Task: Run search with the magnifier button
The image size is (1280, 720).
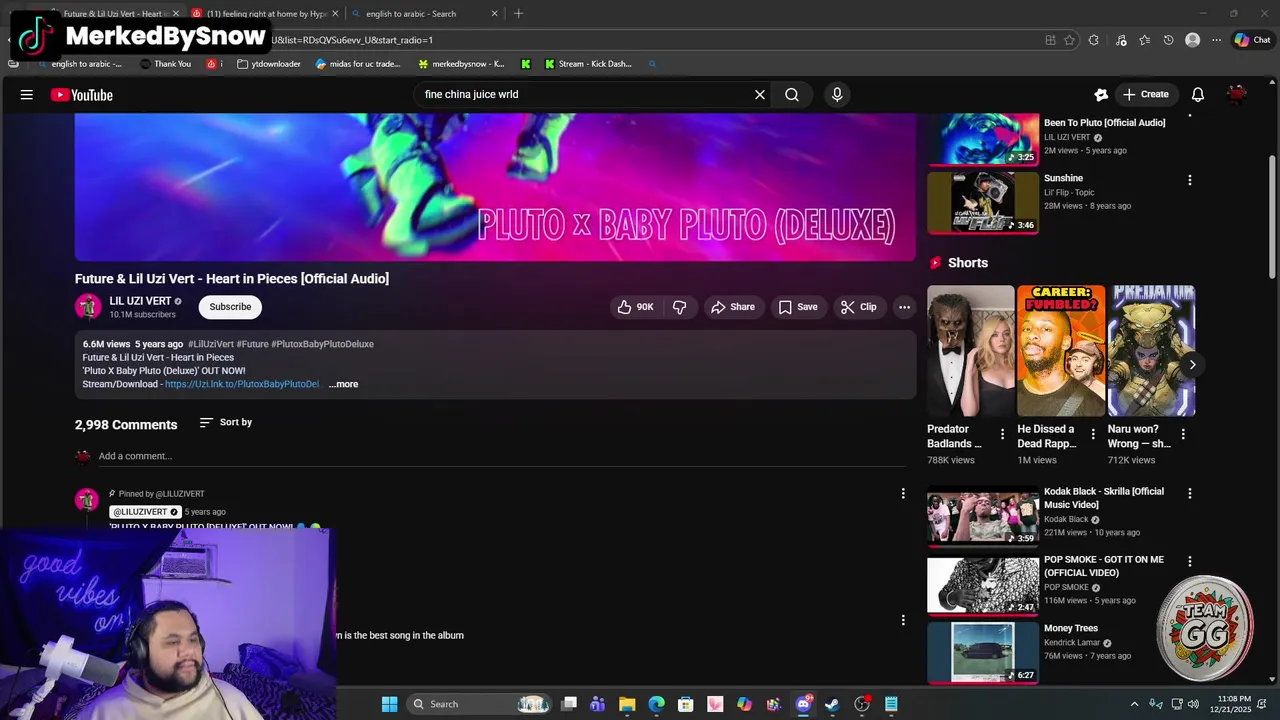Action: [x=792, y=95]
